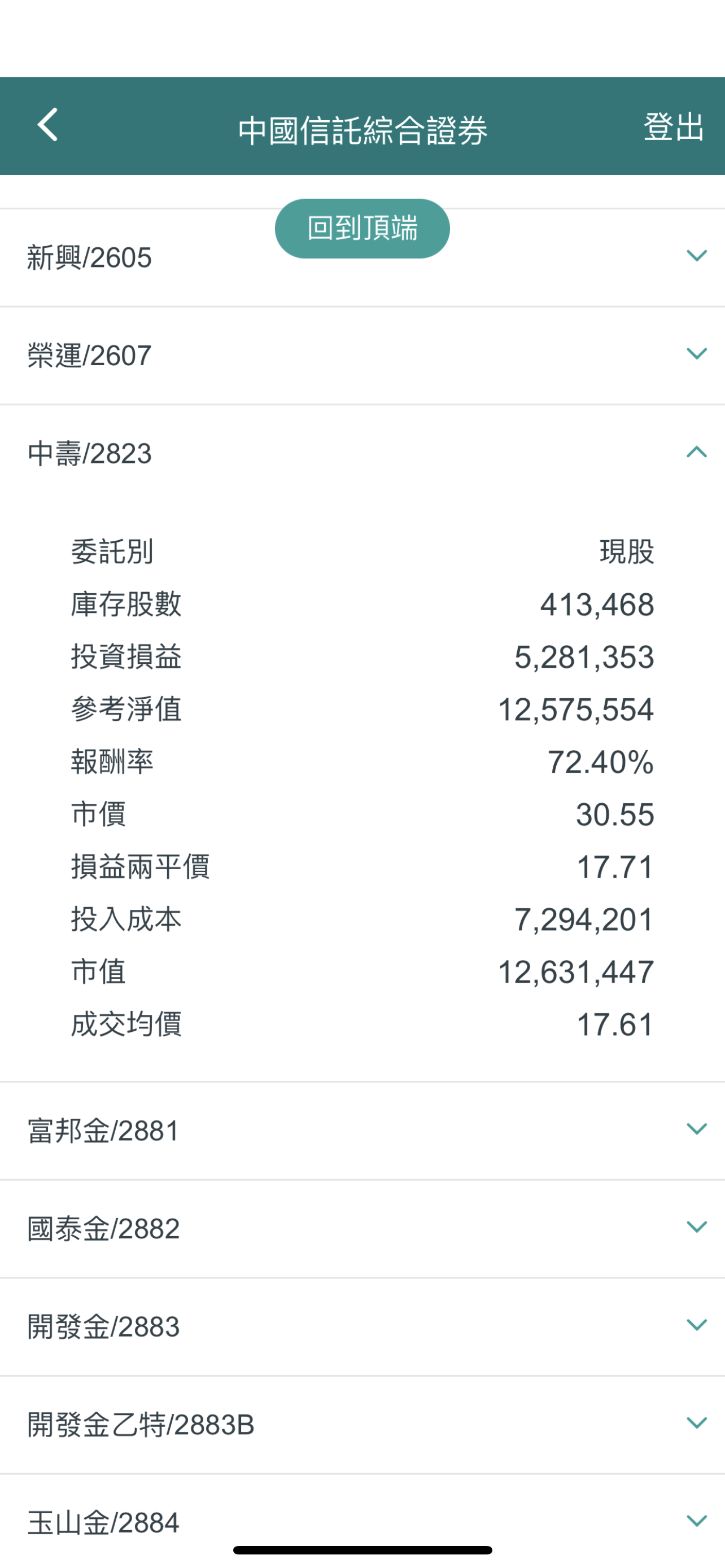Expand the 富邦金/2881 chevron
725x1568 pixels.
[x=696, y=1129]
